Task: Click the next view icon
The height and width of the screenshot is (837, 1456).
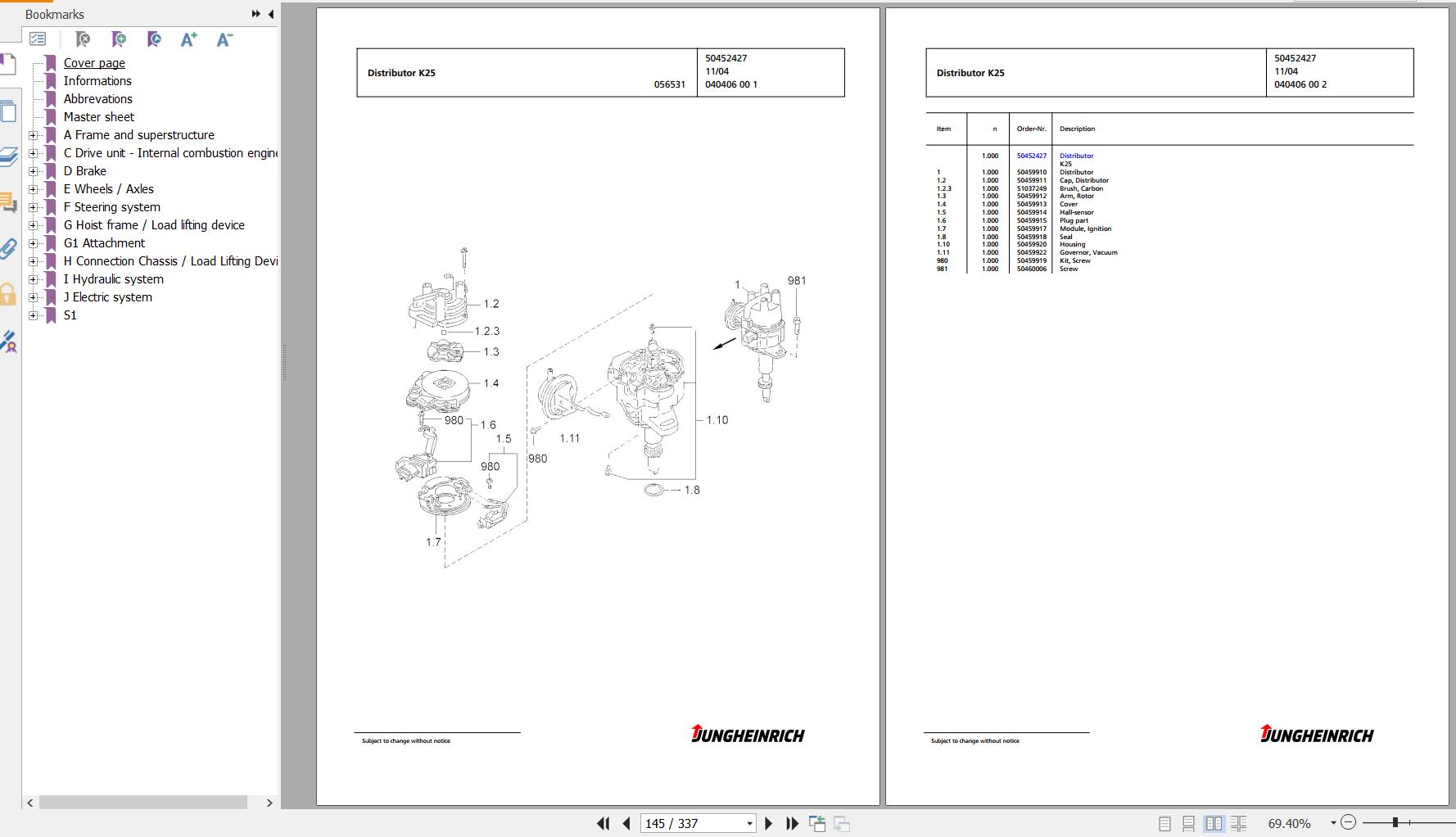Action: [842, 823]
